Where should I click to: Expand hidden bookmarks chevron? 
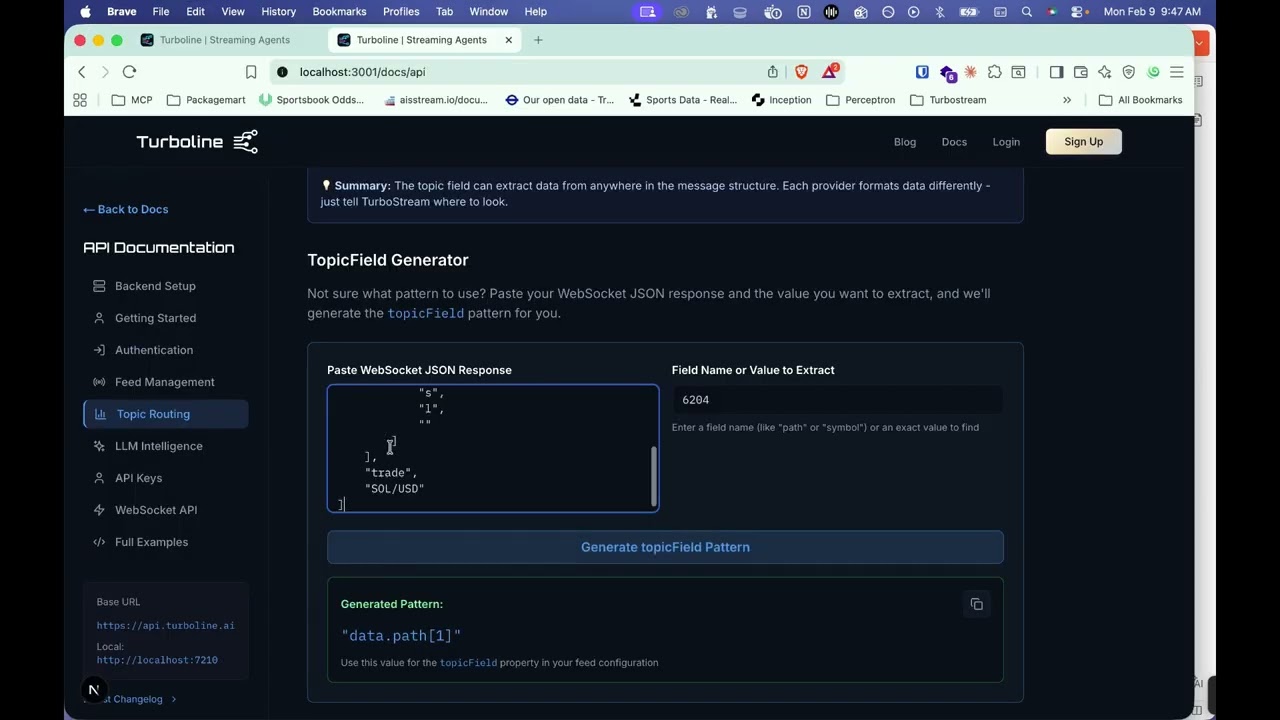1067,100
